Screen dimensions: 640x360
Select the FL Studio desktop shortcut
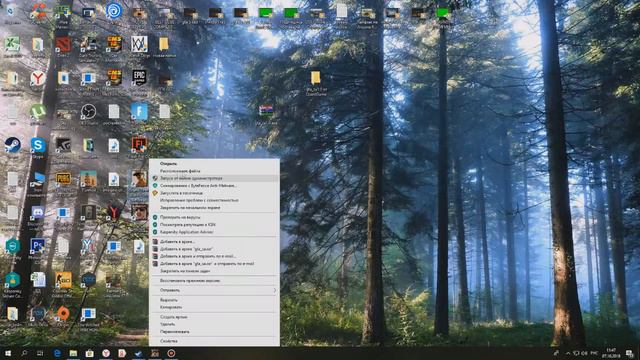[139, 145]
